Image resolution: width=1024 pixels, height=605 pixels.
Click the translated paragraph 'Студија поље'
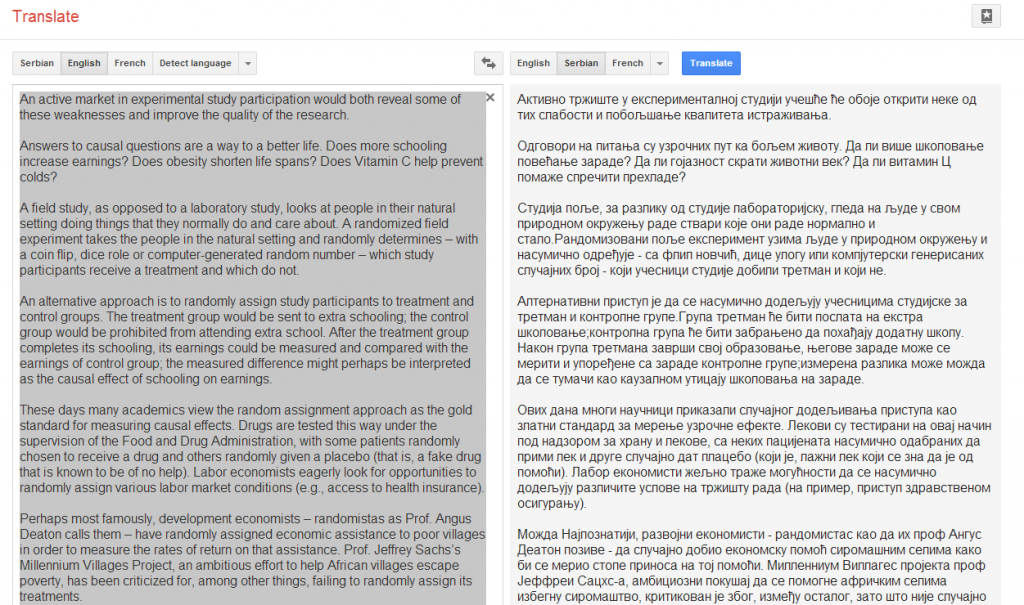752,239
